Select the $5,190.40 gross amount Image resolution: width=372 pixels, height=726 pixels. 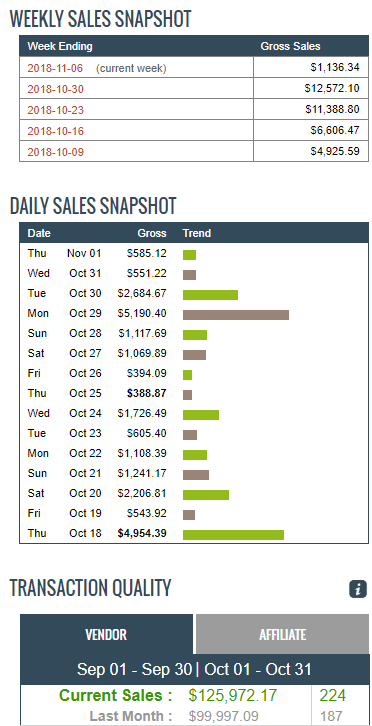[x=142, y=313]
